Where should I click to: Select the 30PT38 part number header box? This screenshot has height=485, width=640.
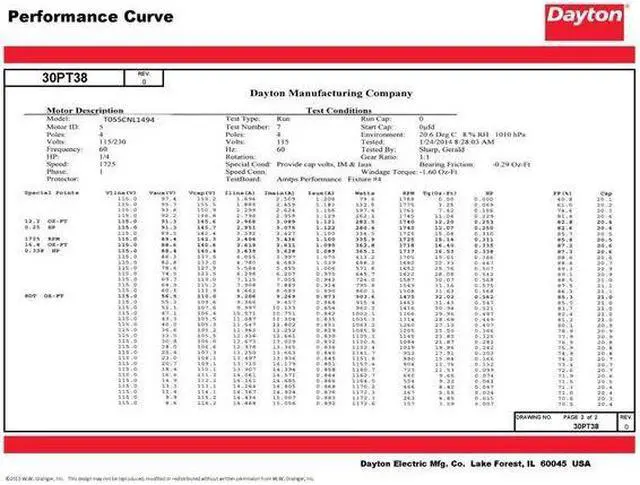coord(67,76)
